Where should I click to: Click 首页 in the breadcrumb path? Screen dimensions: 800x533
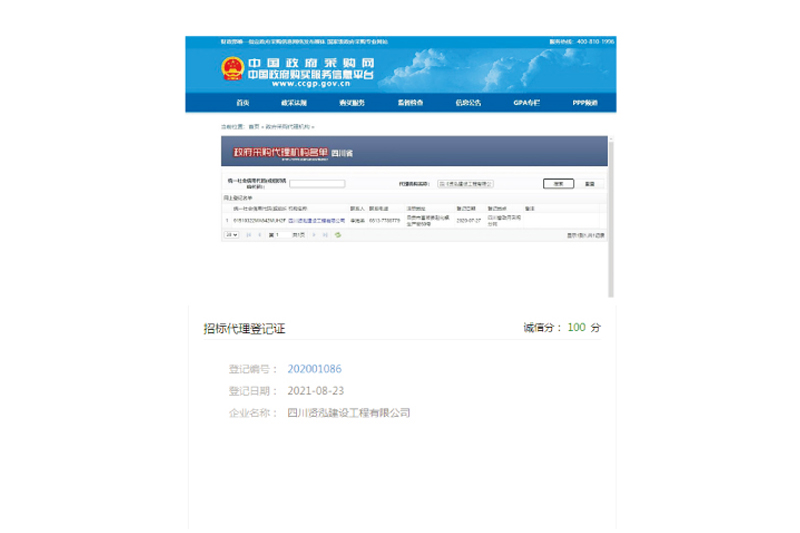click(253, 128)
